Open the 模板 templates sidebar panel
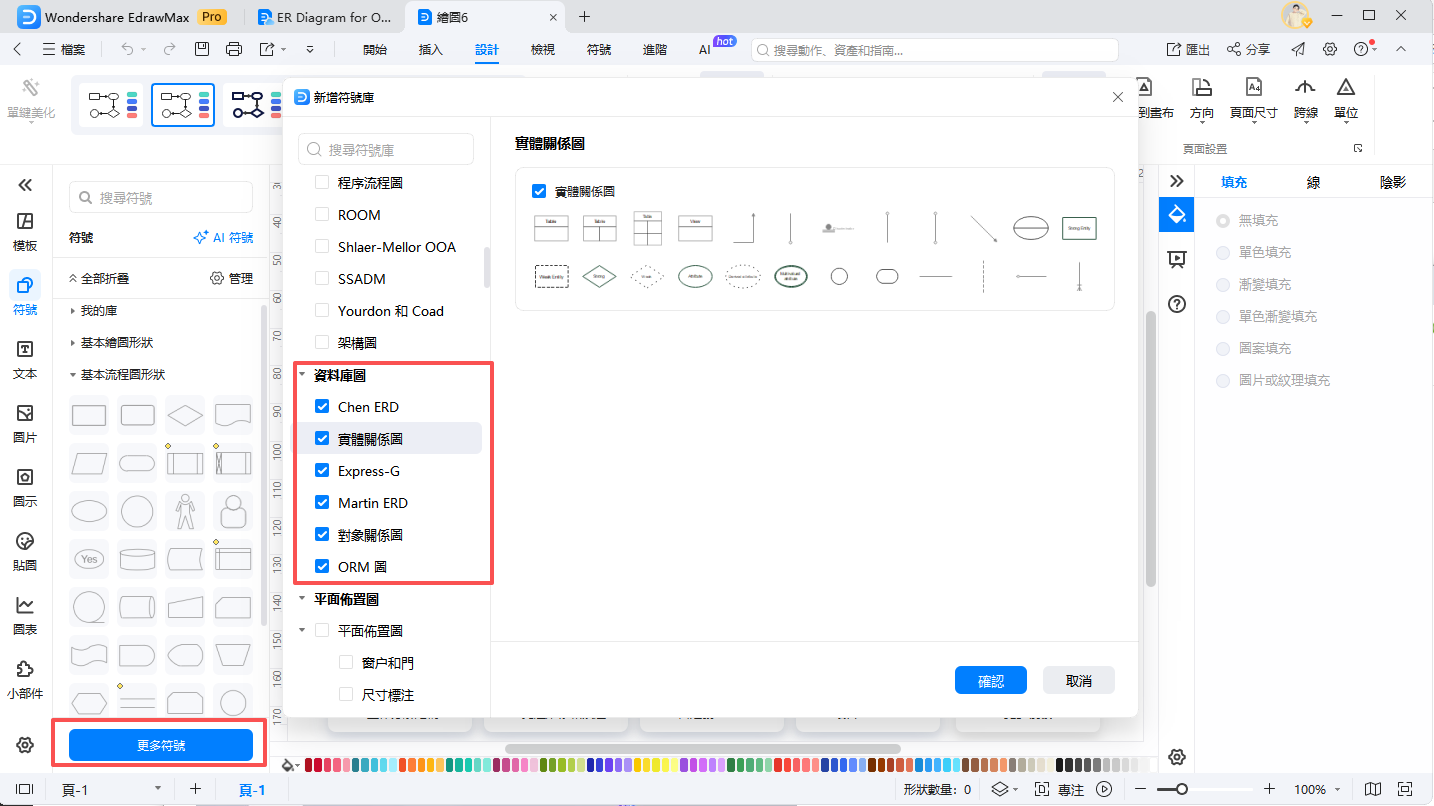This screenshot has height=806, width=1434. tap(25, 231)
